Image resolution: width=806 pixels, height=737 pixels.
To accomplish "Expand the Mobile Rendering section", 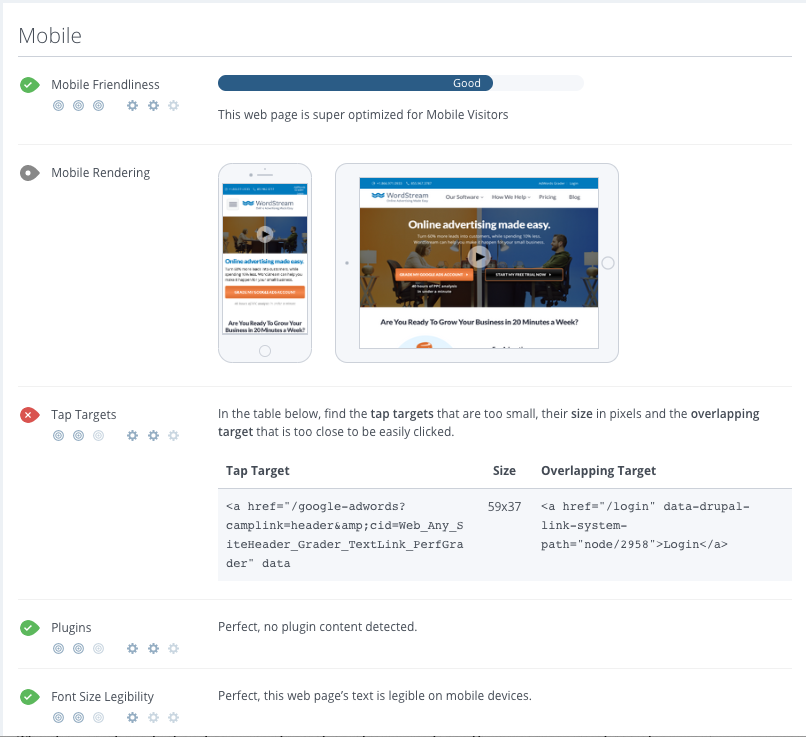I will [x=100, y=172].
